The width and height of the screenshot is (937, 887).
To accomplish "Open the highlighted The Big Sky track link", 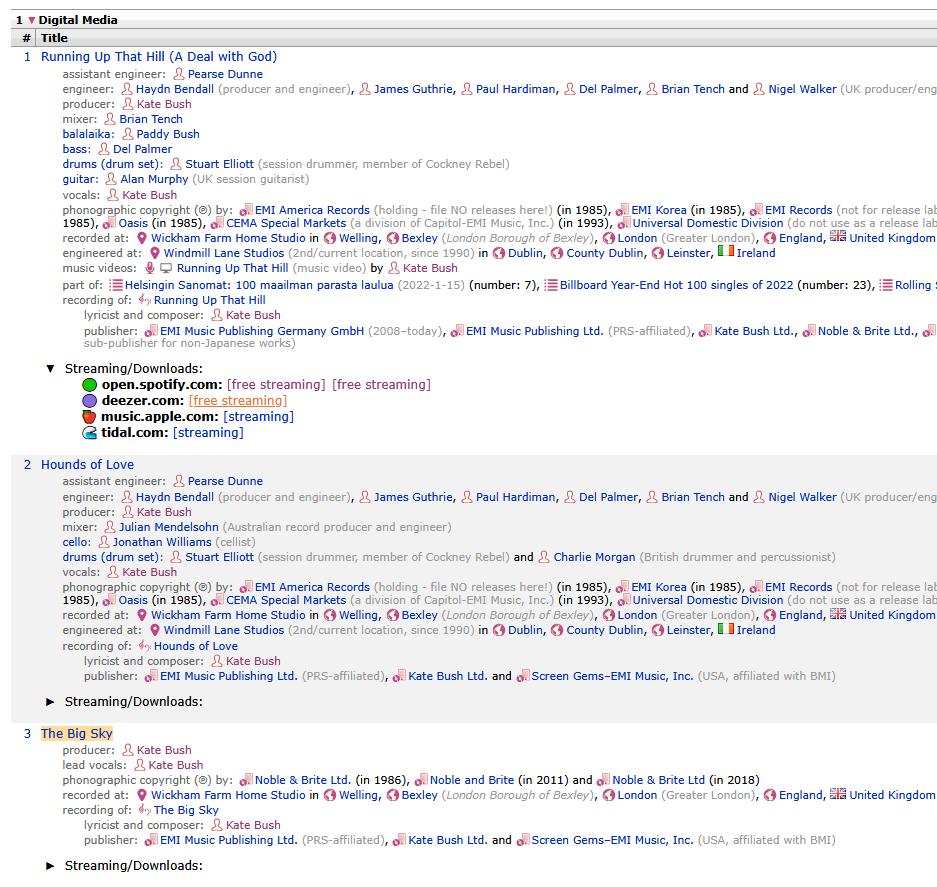I will [76, 734].
